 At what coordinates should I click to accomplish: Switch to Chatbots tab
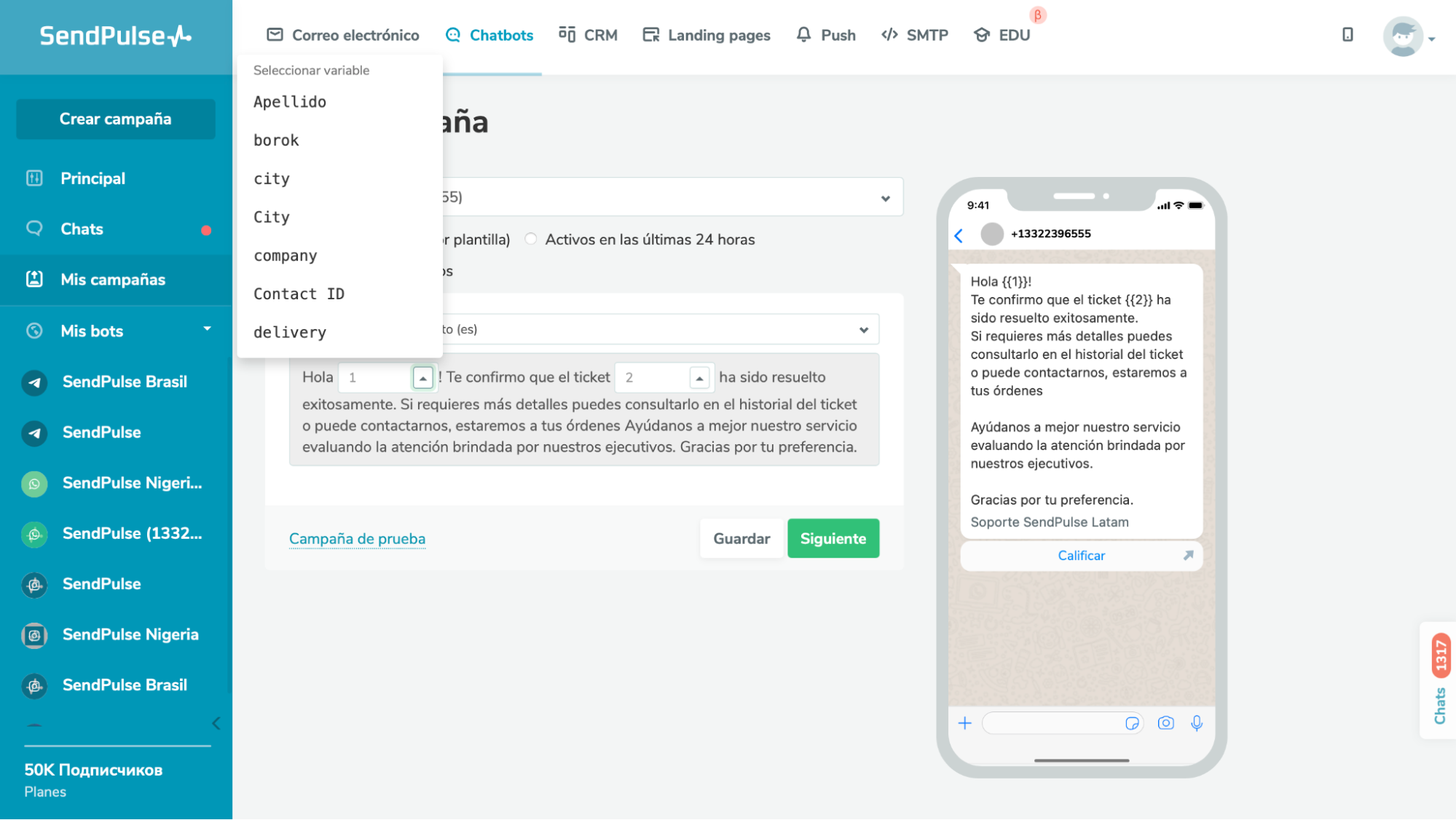click(x=489, y=35)
